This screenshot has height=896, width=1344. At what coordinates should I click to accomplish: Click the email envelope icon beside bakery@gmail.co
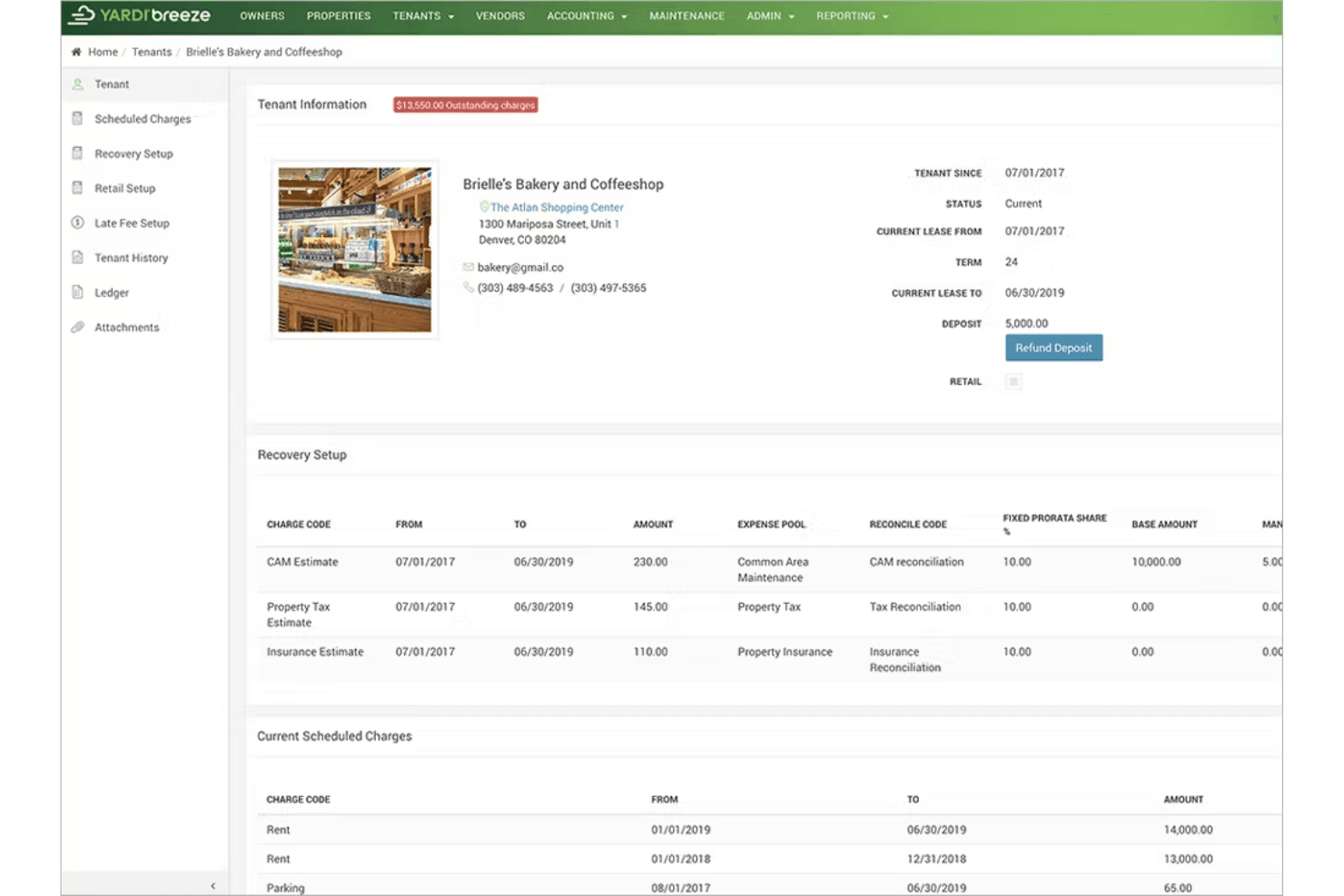point(469,268)
